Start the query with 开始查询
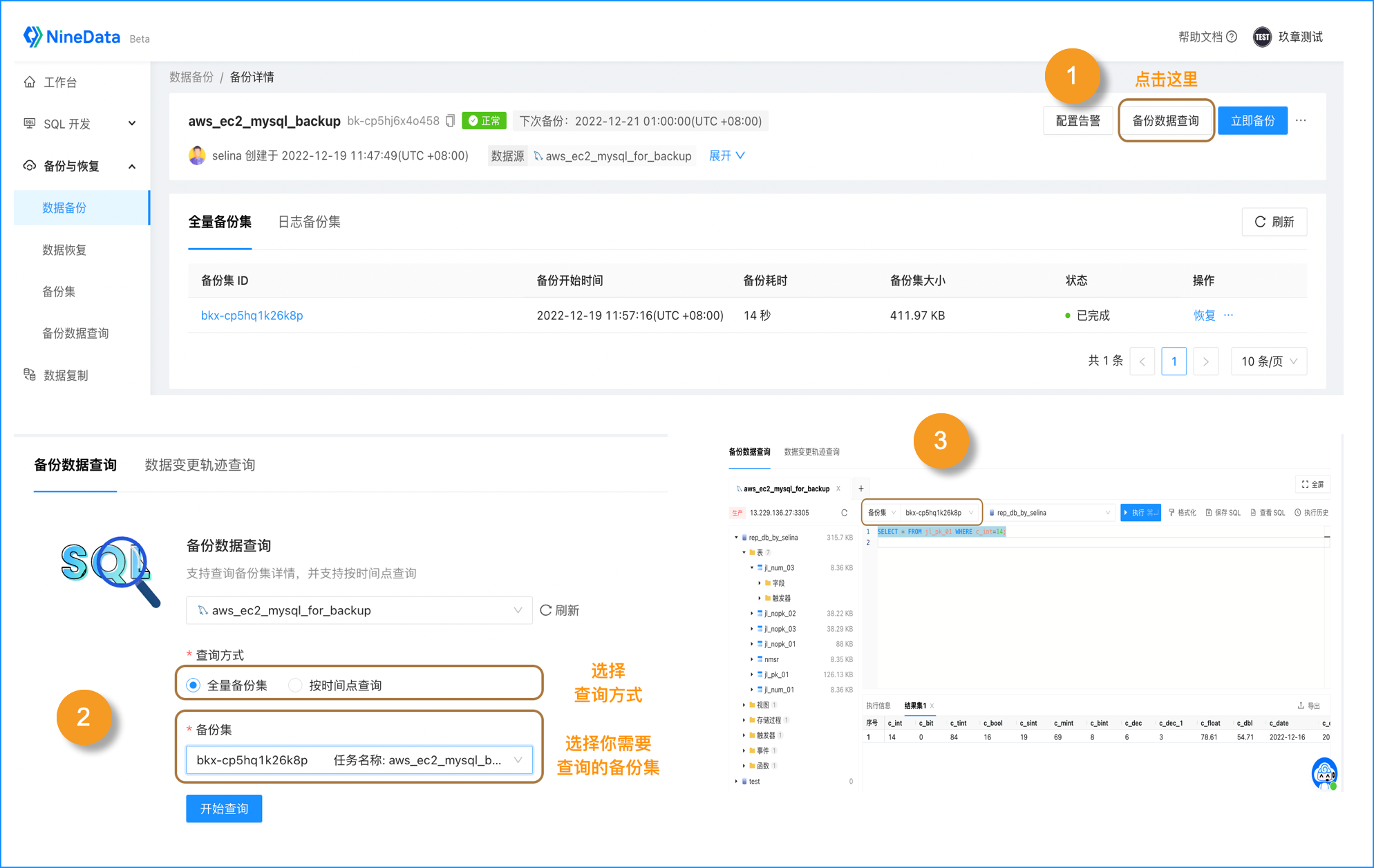1374x868 pixels. tap(223, 809)
